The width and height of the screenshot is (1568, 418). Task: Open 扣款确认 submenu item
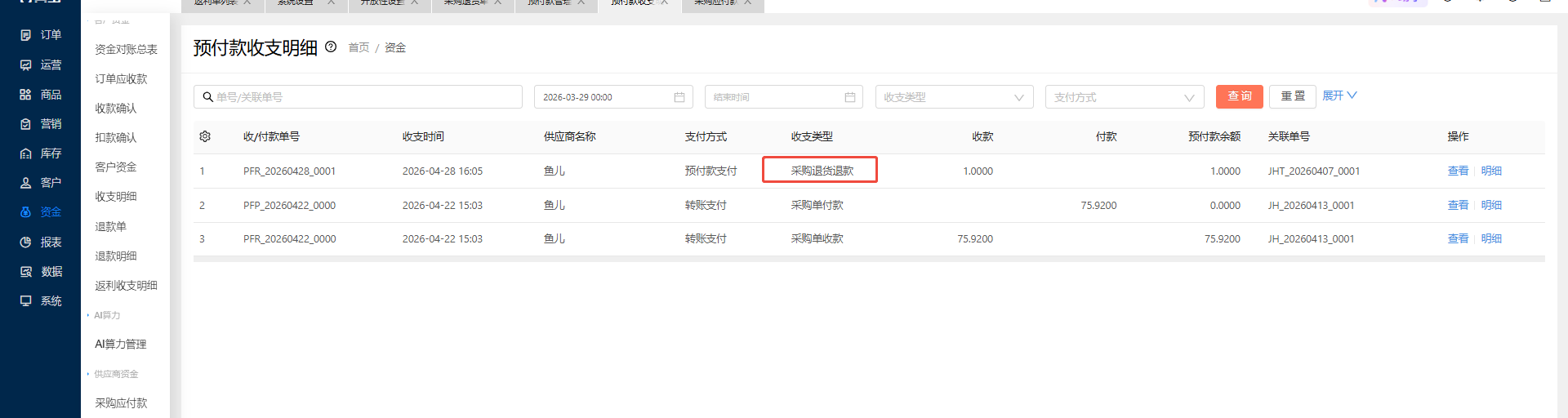[x=116, y=137]
